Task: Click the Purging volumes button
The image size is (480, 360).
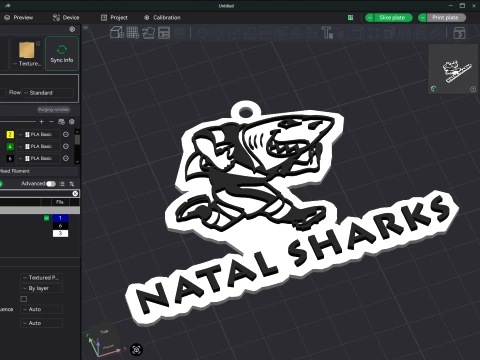Action: point(53,109)
